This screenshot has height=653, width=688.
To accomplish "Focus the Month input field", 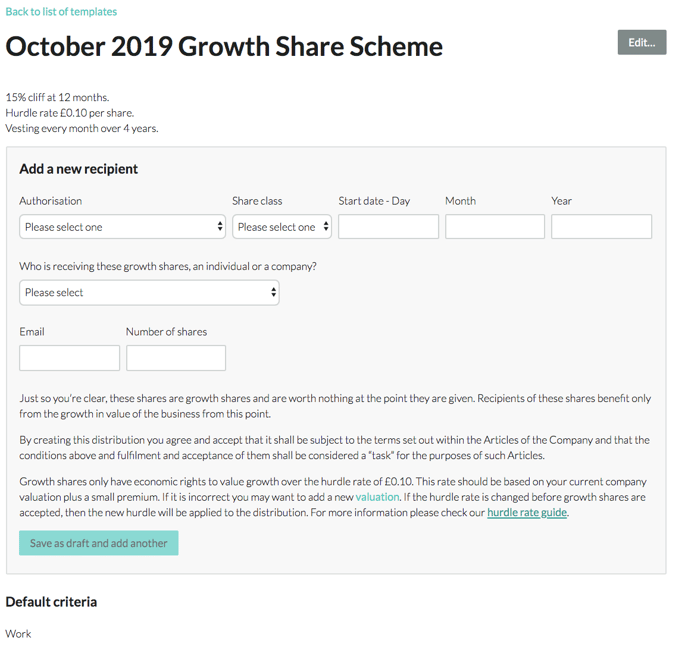I will [x=495, y=226].
